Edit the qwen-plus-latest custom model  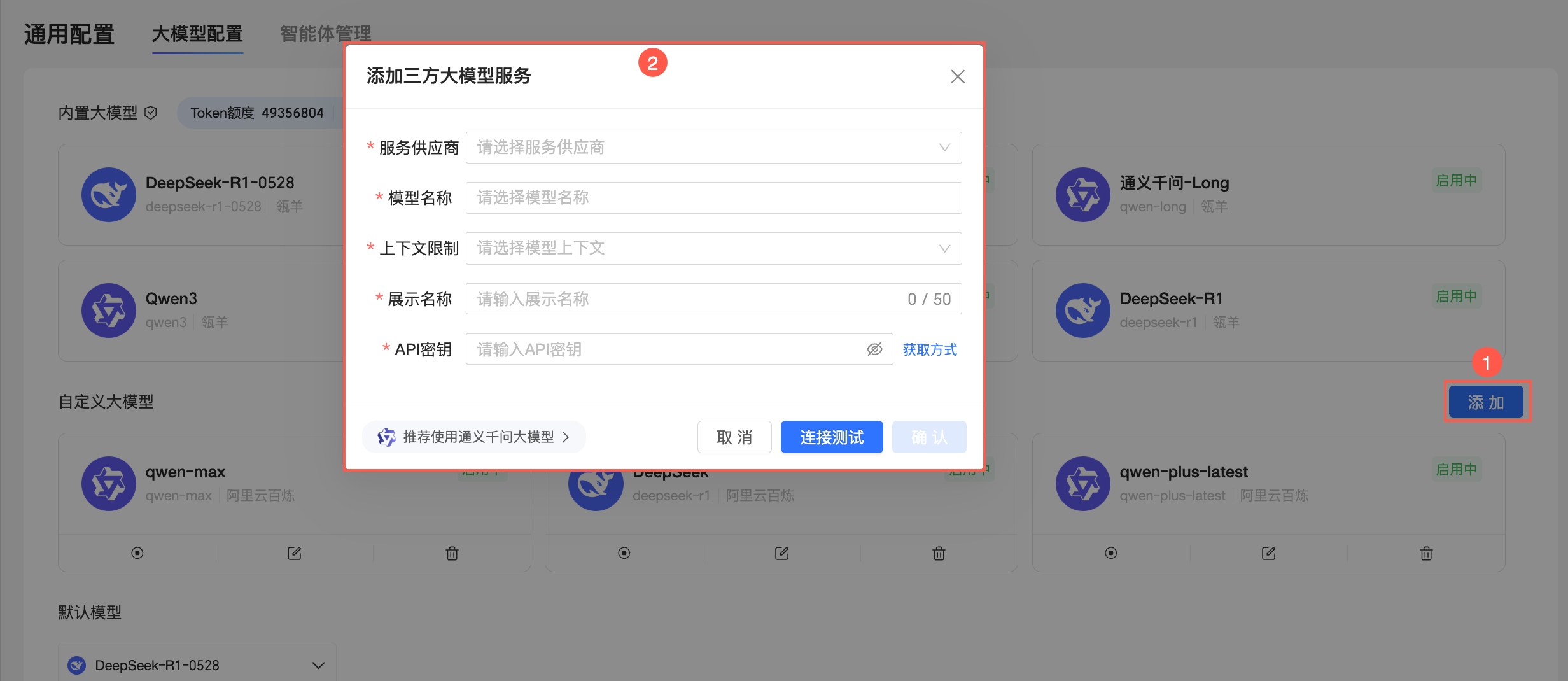click(x=1268, y=553)
